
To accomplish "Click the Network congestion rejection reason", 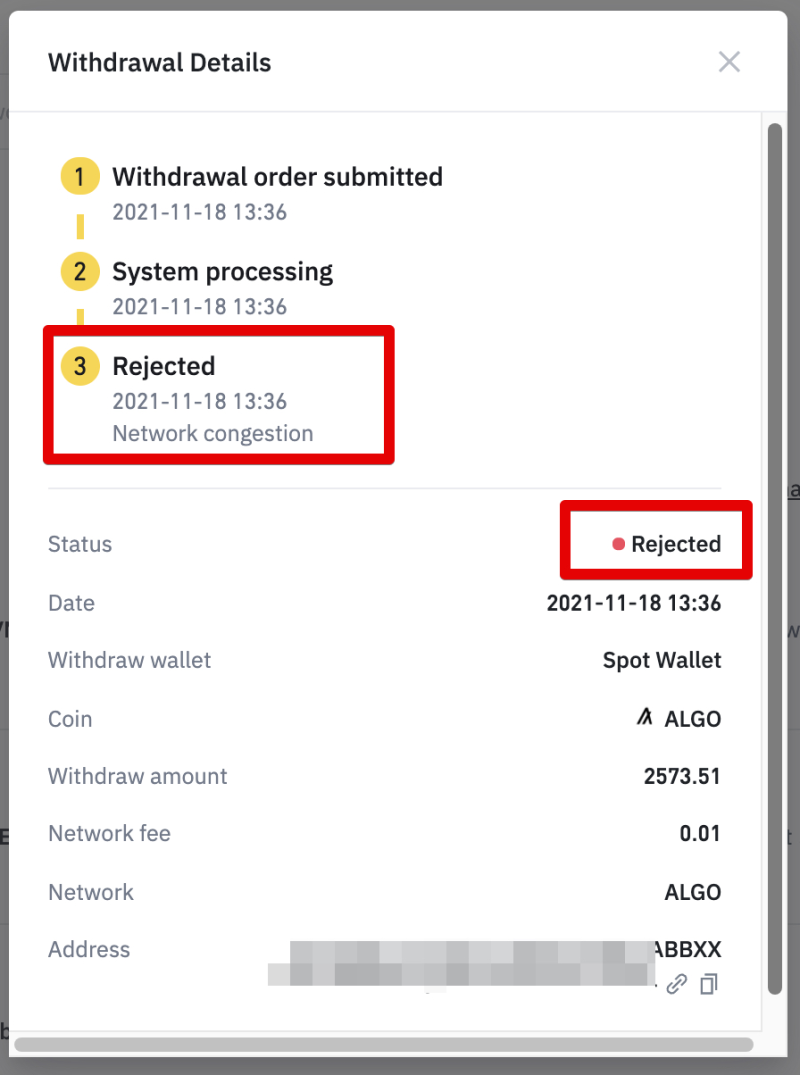I will click(213, 434).
